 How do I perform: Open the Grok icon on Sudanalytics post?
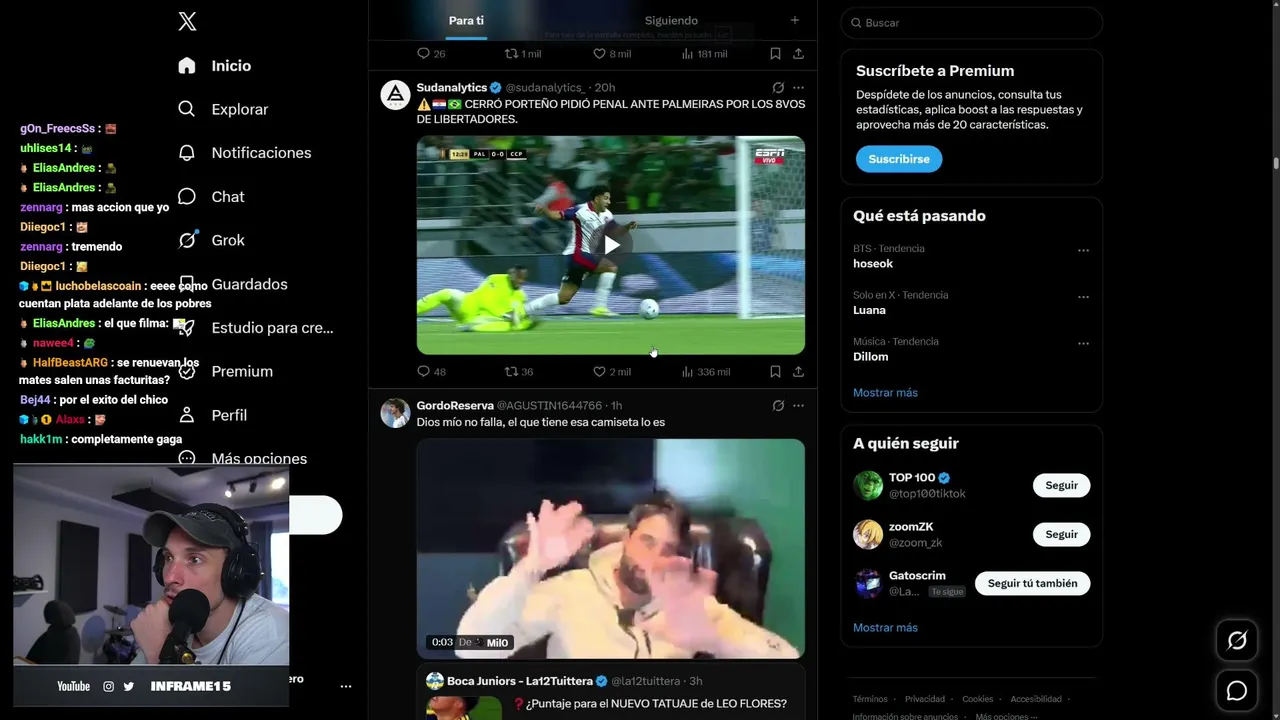778,88
